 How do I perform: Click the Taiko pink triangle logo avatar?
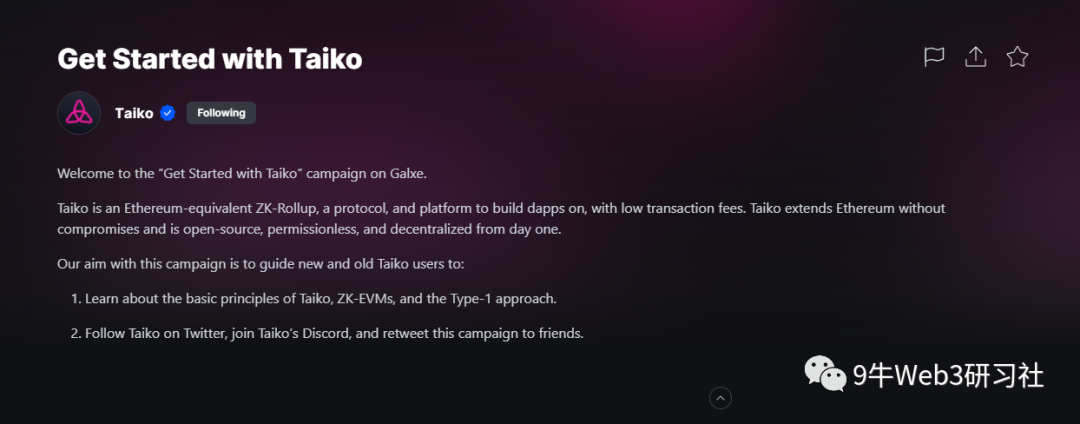coord(78,113)
